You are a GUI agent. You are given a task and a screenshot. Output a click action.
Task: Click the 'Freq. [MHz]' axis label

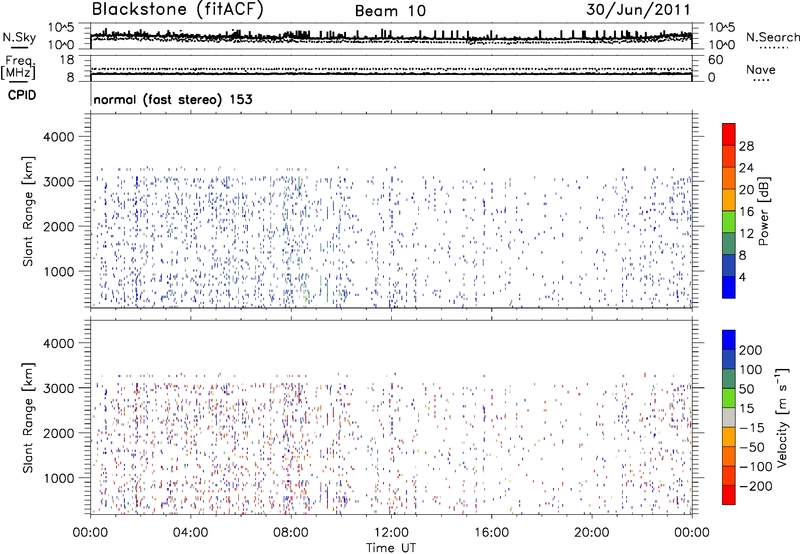tap(19, 68)
